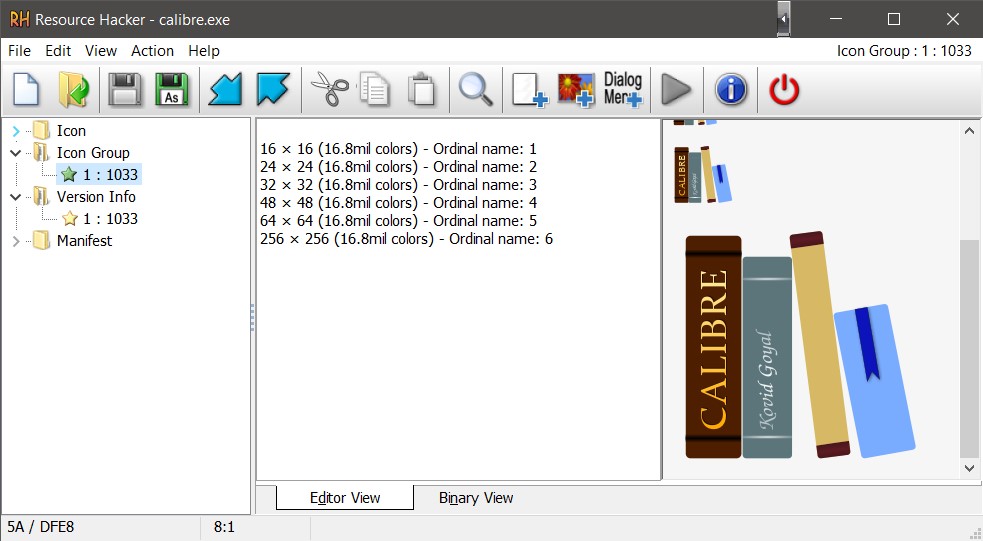This screenshot has width=983, height=541.
Task: Click the Icon folder icon in the tree
Action: click(x=41, y=130)
